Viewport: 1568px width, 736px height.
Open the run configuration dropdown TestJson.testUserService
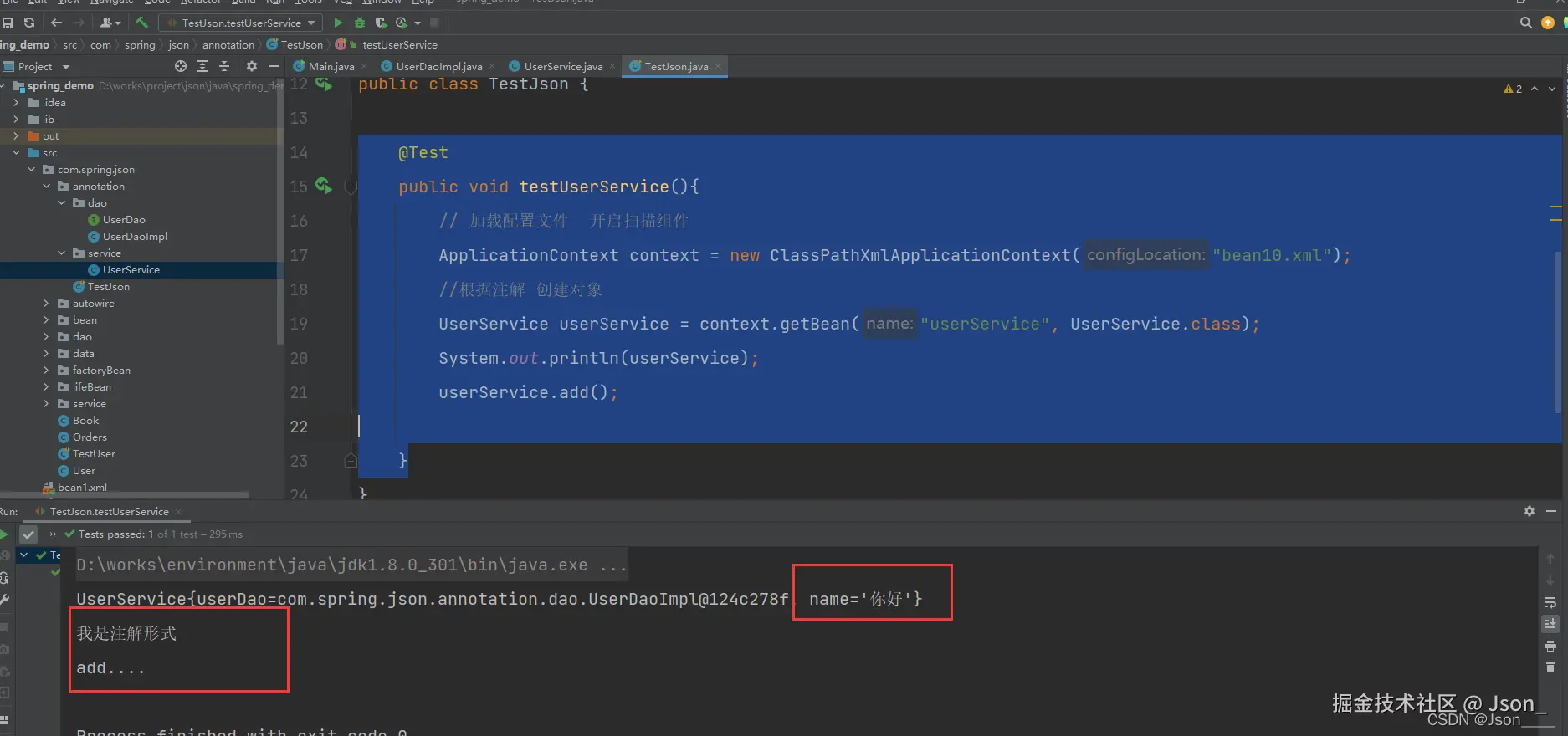[x=242, y=23]
